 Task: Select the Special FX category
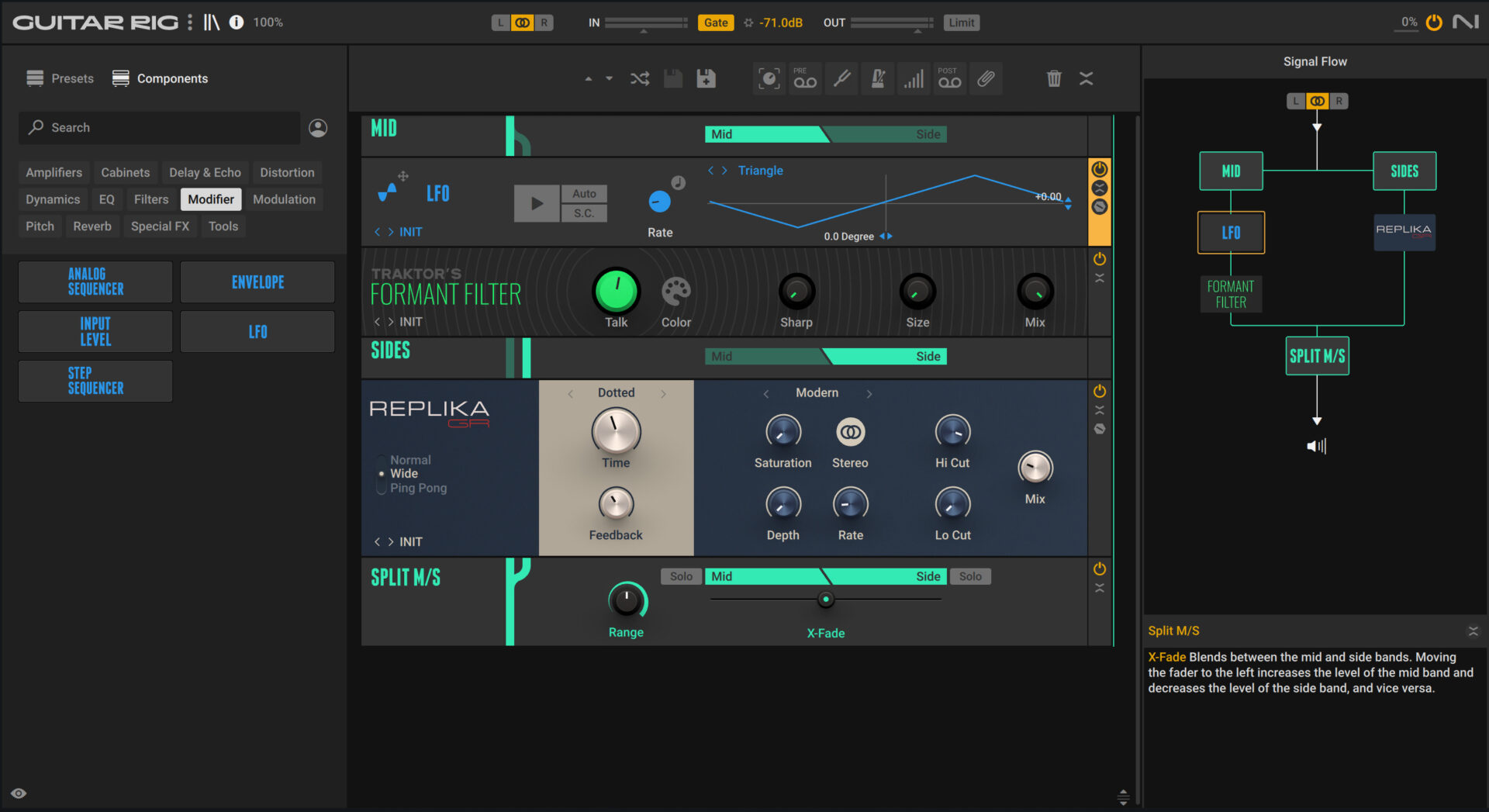point(160,226)
